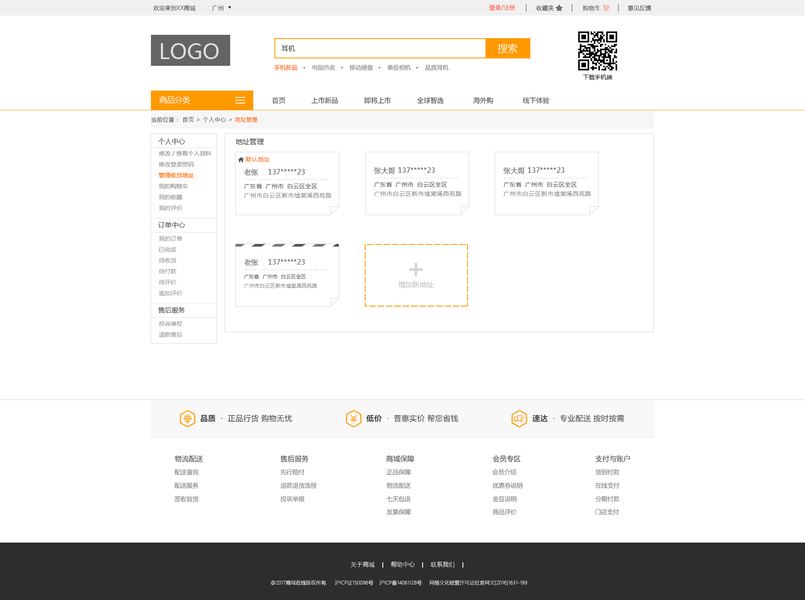805x600 pixels.
Task: Select 管理收货地址 in sidebar
Action: 176,176
